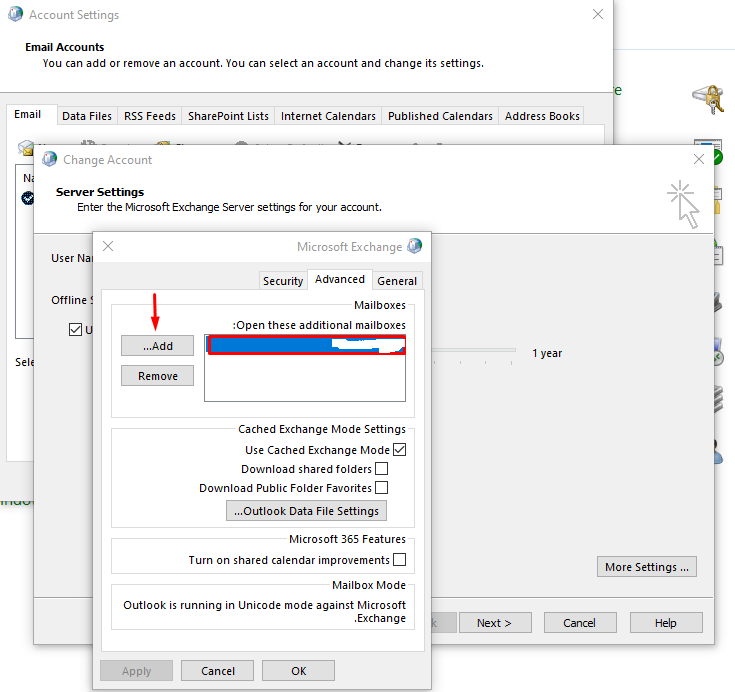Turn on shared calendar improvements checkbox

click(x=399, y=560)
